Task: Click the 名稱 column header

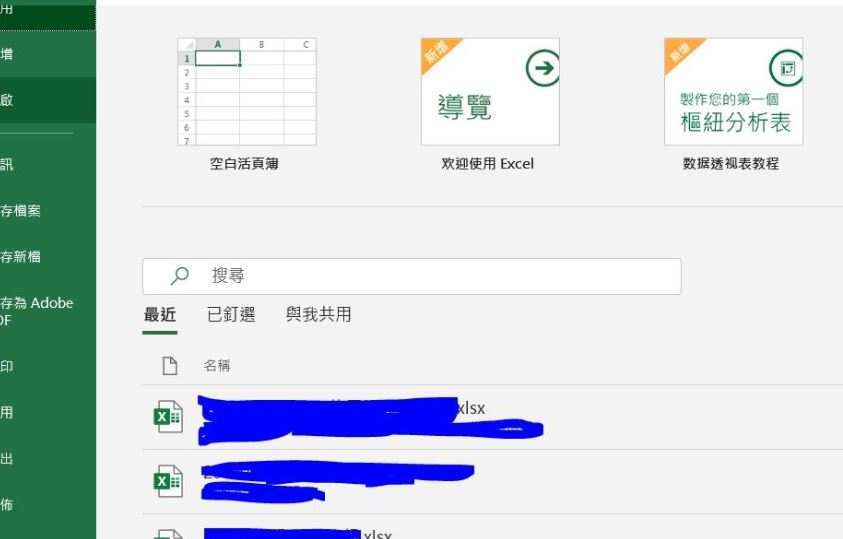Action: [x=217, y=366]
